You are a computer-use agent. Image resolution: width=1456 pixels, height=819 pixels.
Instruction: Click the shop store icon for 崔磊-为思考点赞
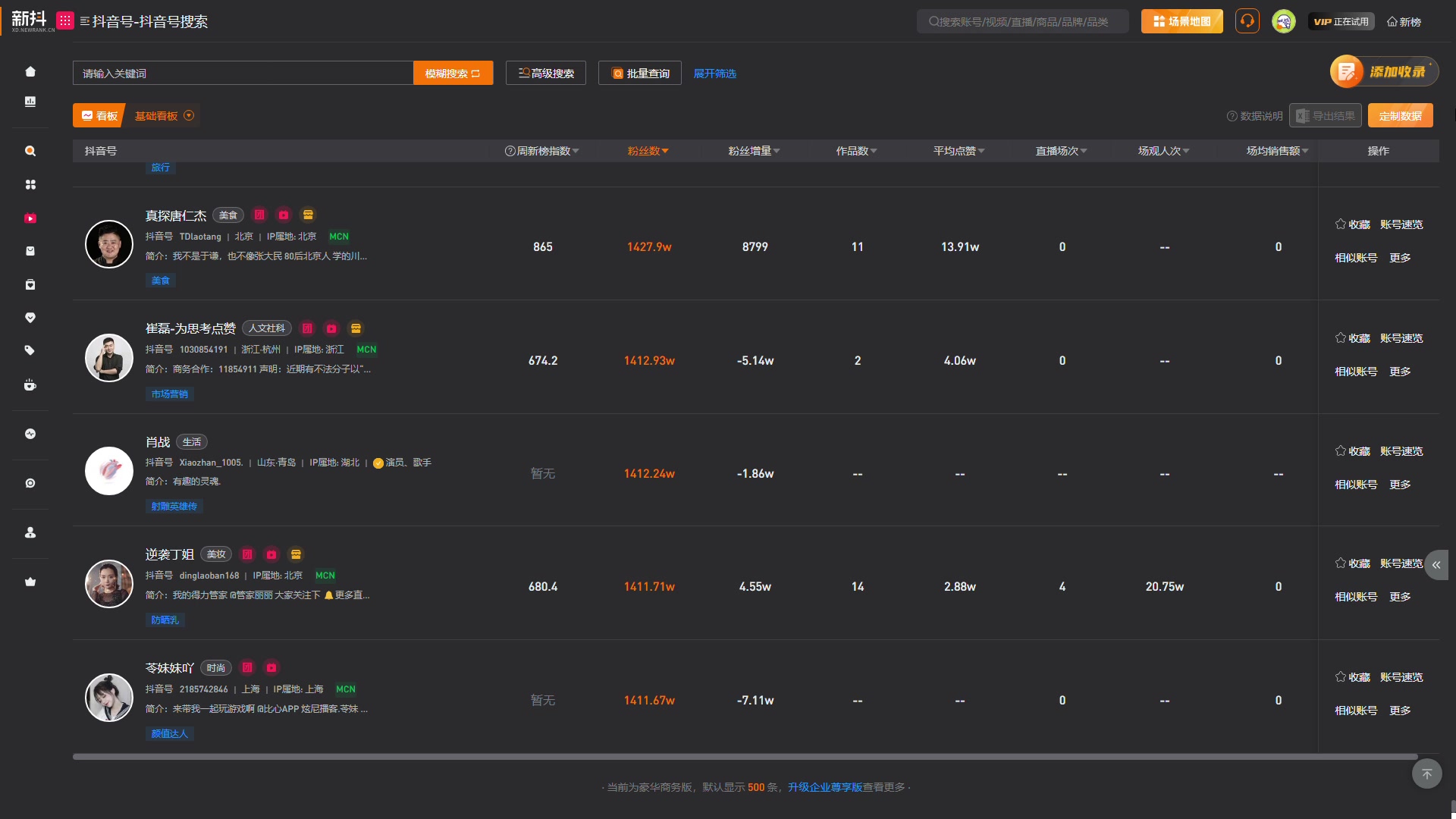point(356,328)
